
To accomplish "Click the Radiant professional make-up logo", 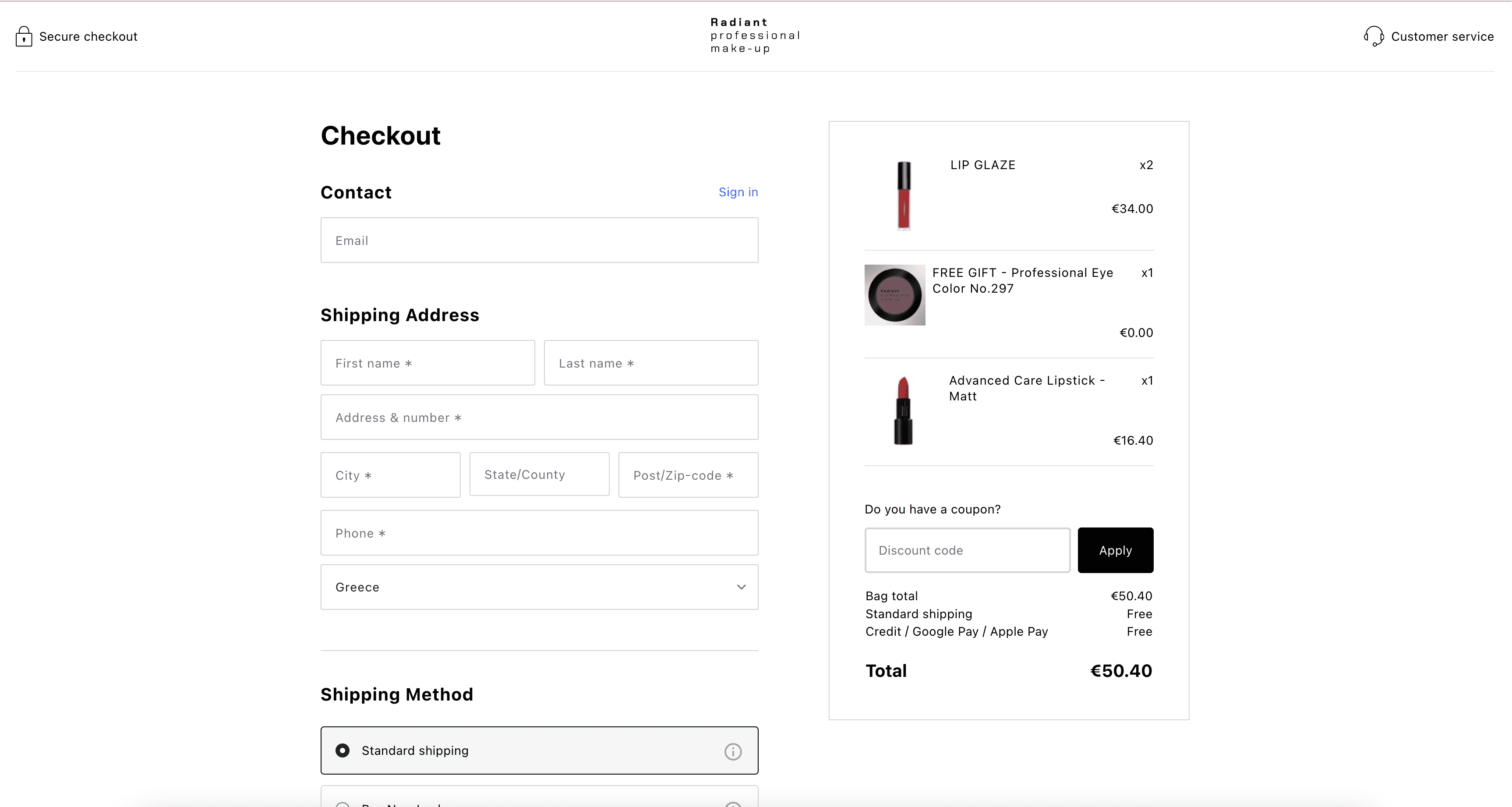I will (x=755, y=36).
